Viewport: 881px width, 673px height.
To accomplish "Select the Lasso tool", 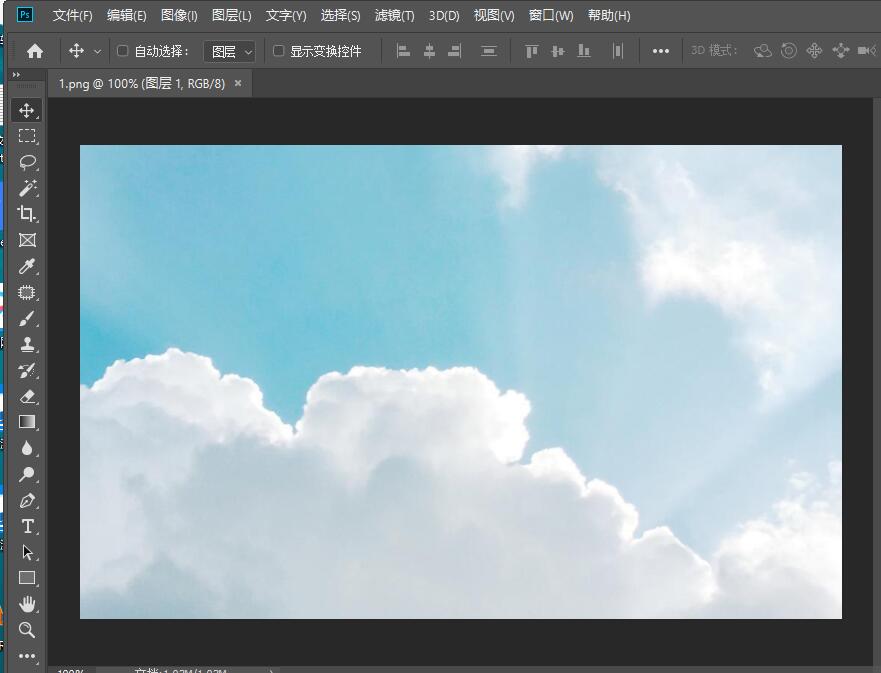I will point(26,162).
